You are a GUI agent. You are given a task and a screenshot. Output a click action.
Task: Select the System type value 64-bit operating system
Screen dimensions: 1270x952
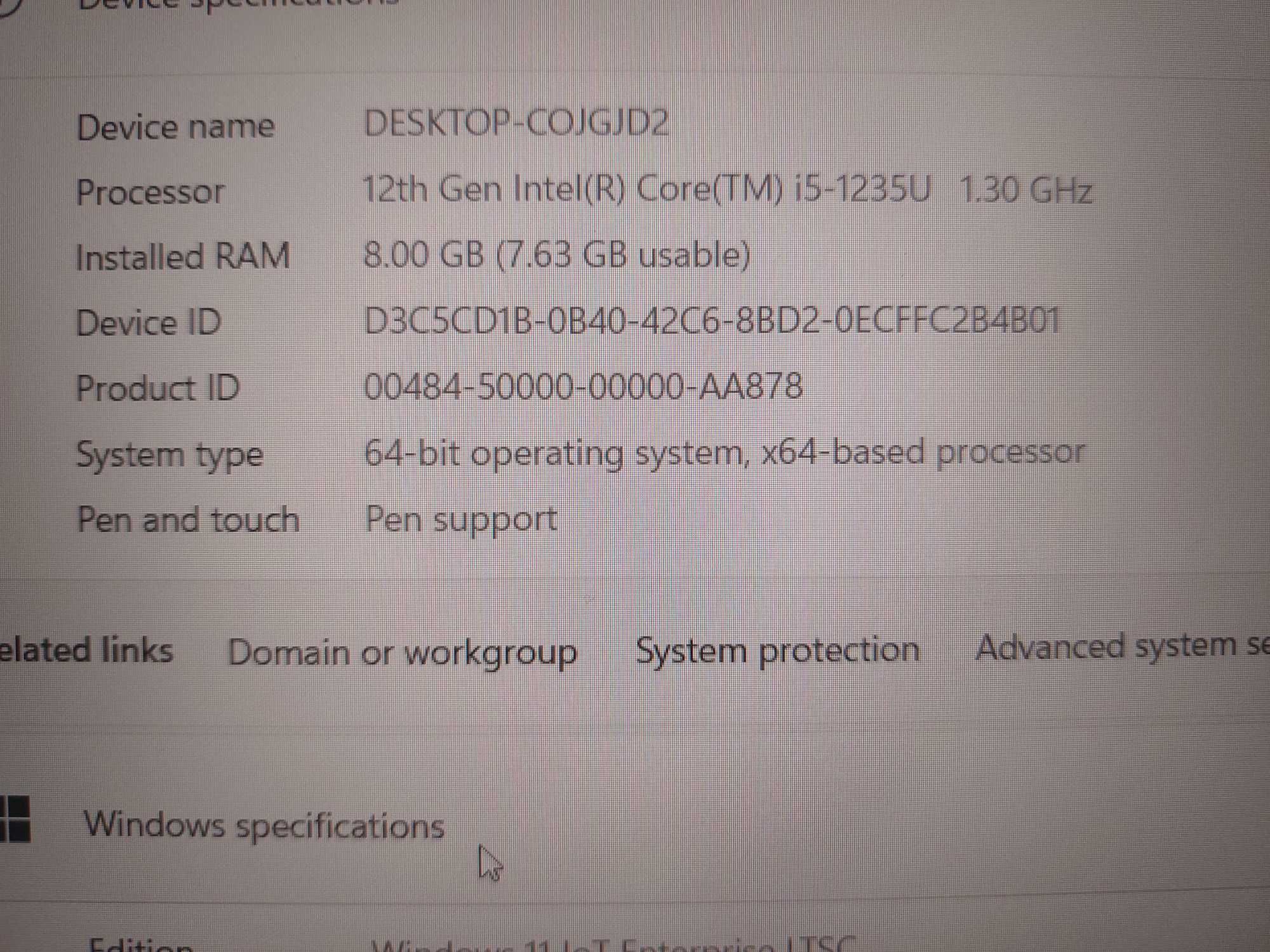[x=724, y=453]
